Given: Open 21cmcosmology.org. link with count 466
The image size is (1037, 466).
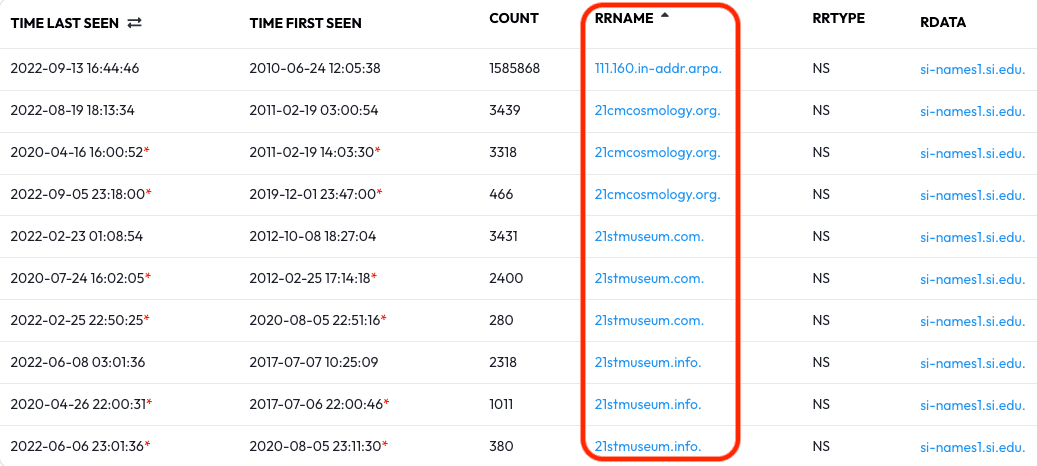Looking at the screenshot, I should click(x=657, y=194).
